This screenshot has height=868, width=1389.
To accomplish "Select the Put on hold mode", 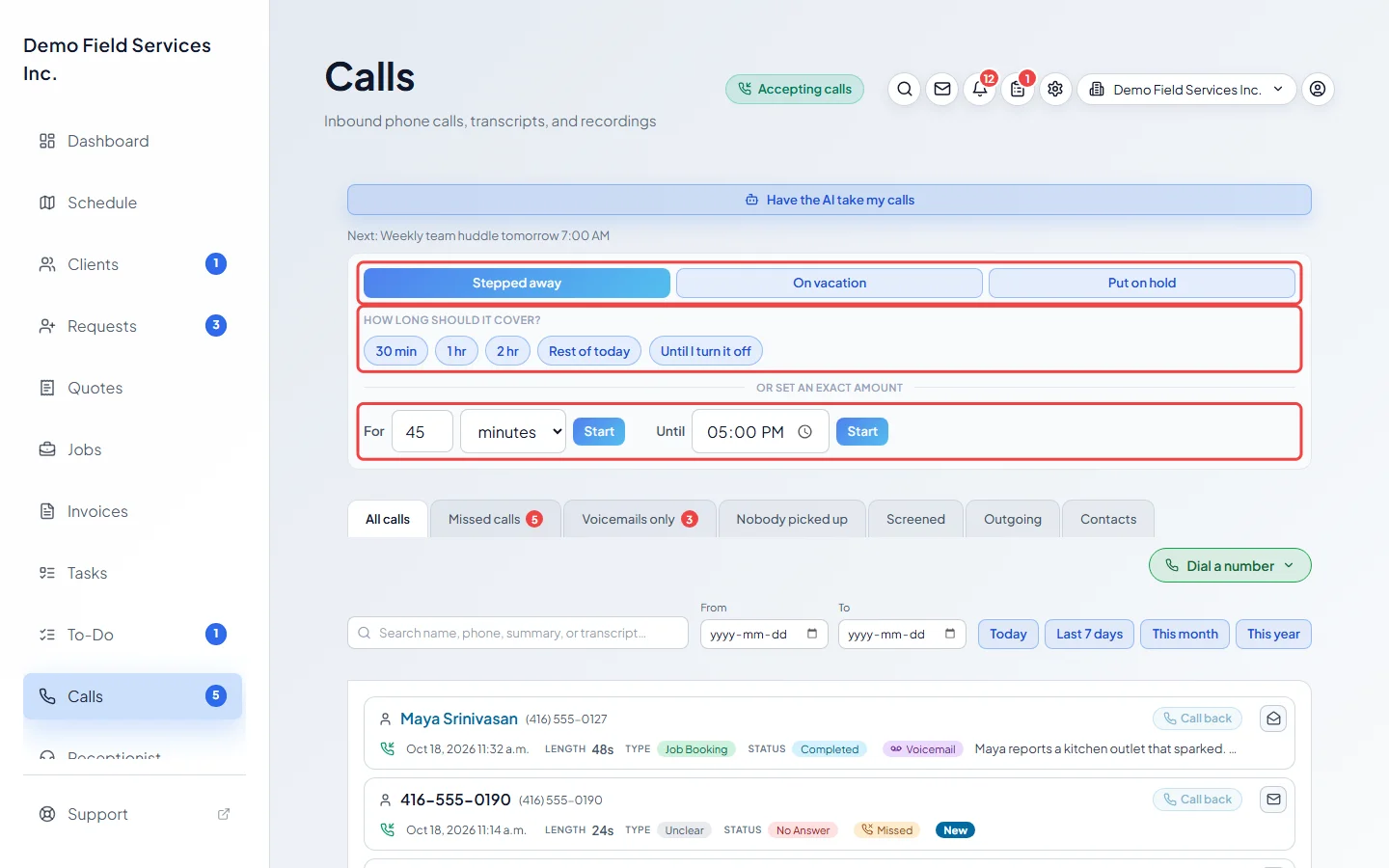I will point(1142,283).
